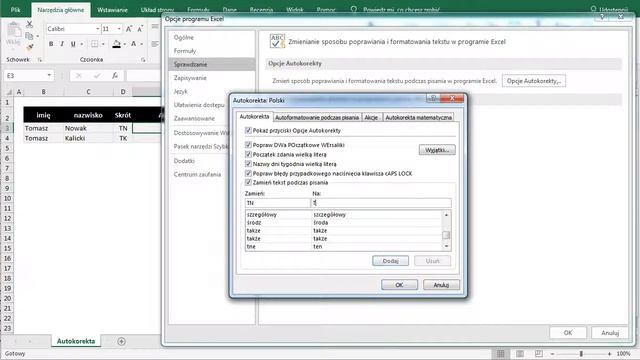
Task: Click the autocorrect list scrollbar thumb
Action: coord(446,235)
